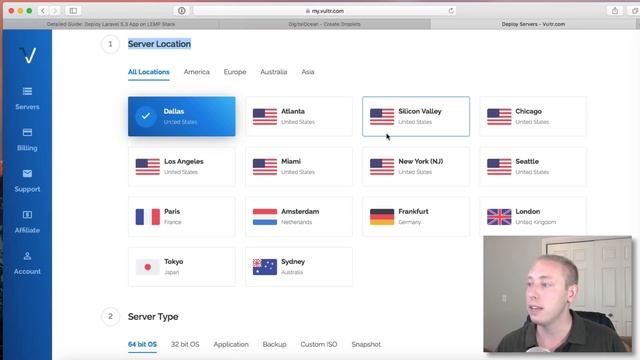Click the my.vultr.com address bar
640x360 pixels.
pos(324,11)
